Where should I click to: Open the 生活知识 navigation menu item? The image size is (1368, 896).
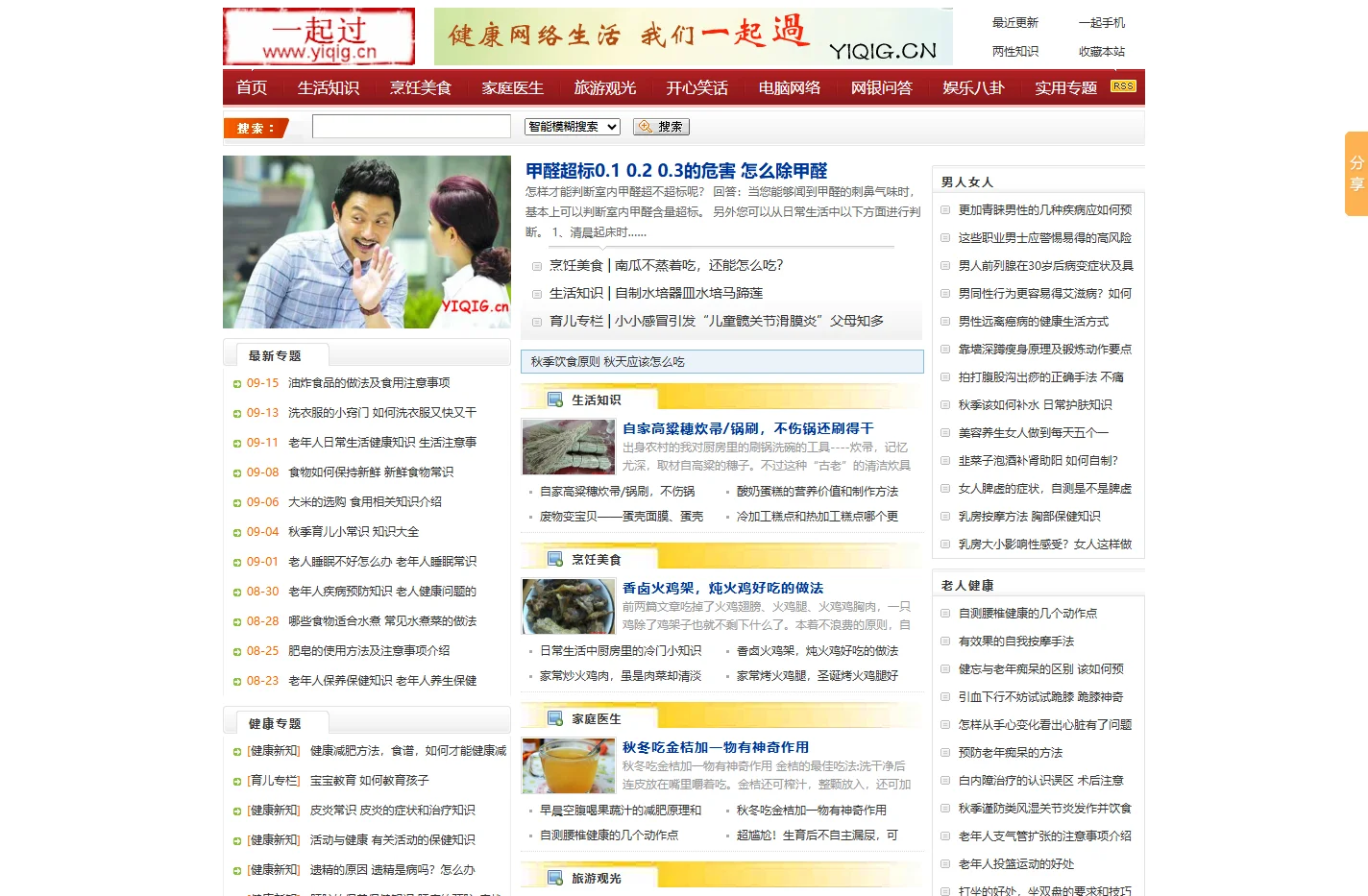pos(329,87)
